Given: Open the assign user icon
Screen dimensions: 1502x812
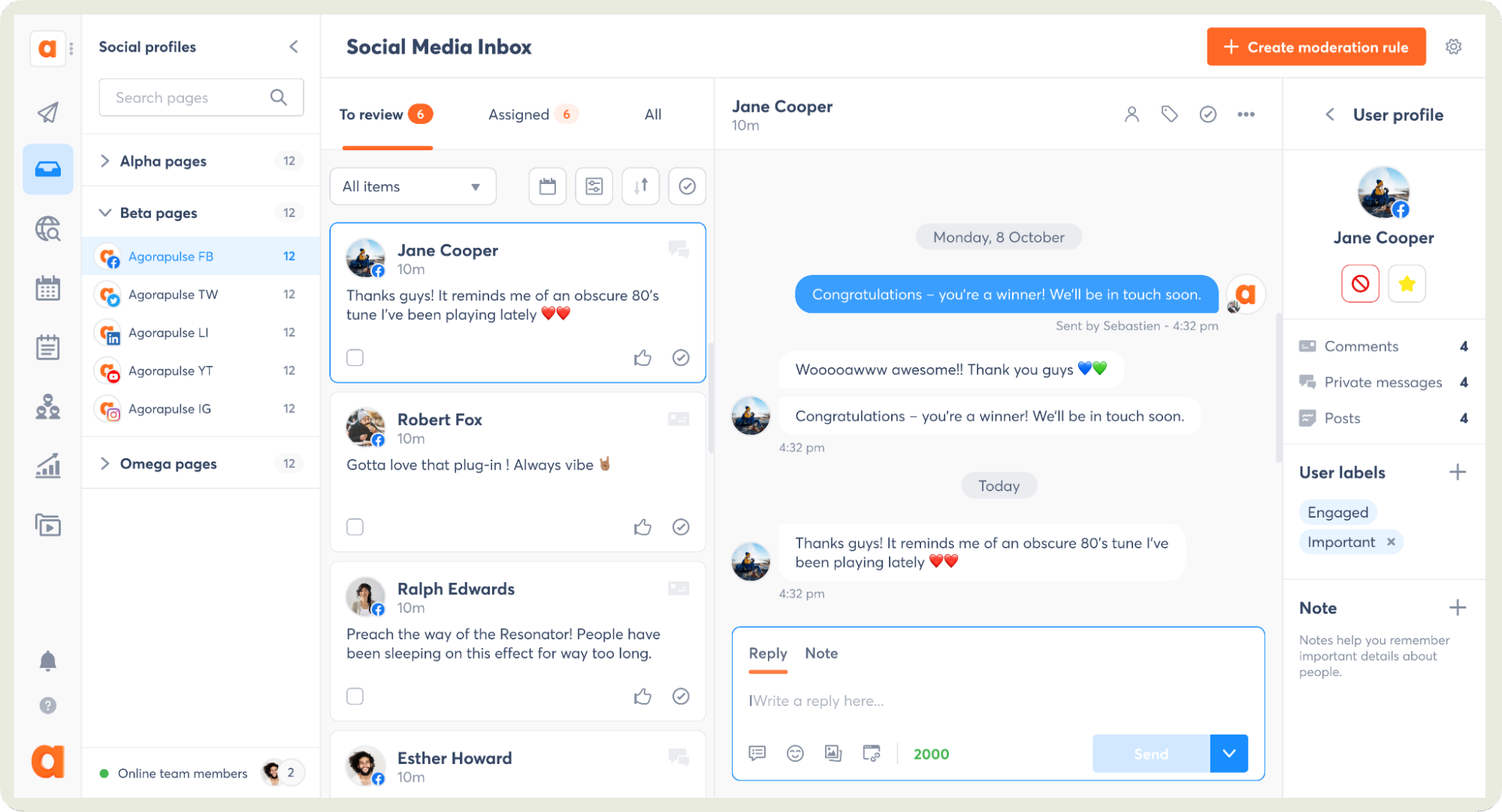Looking at the screenshot, I should [x=1132, y=114].
